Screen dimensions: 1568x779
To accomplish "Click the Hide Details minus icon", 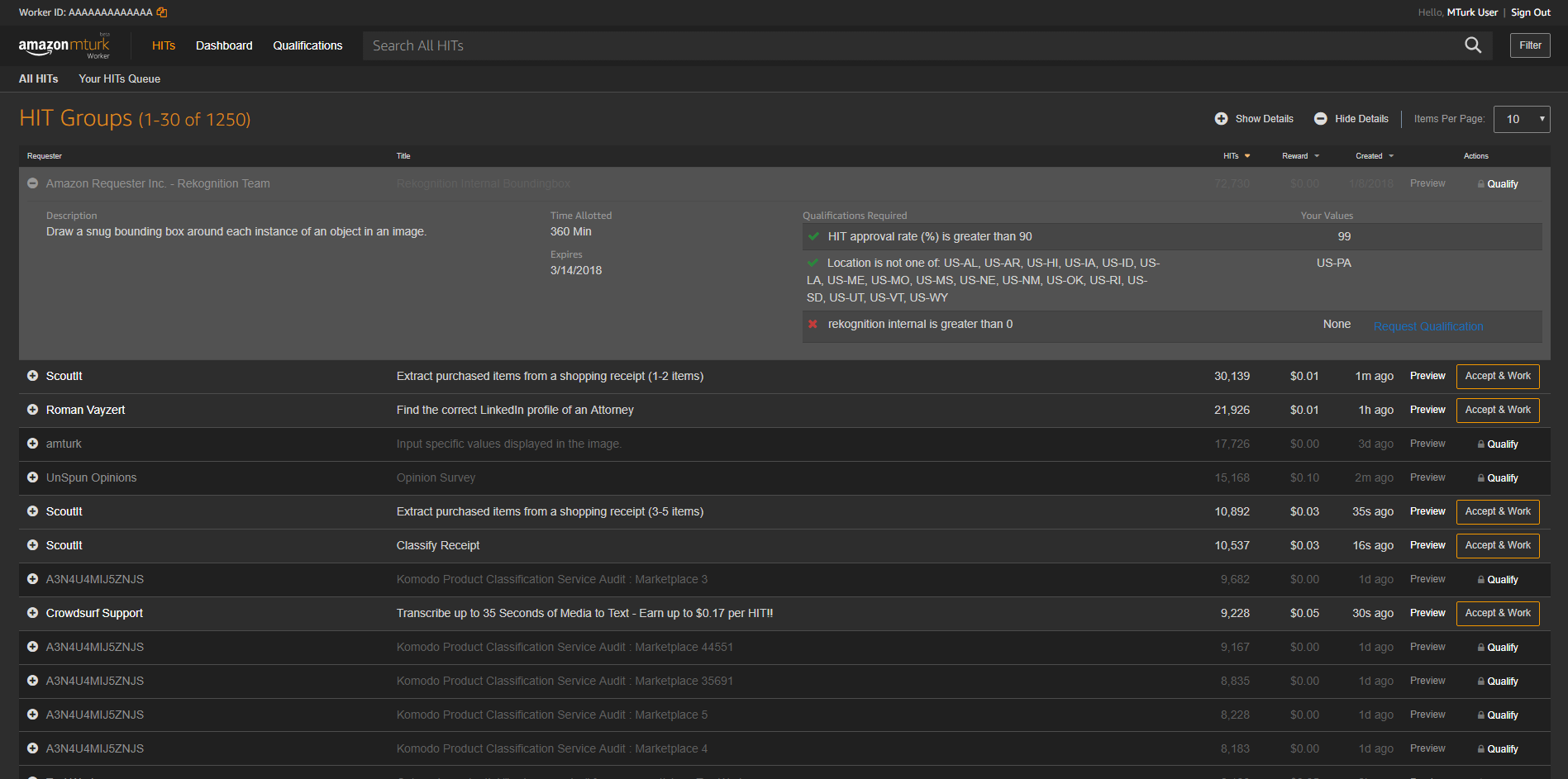I will pos(1320,118).
